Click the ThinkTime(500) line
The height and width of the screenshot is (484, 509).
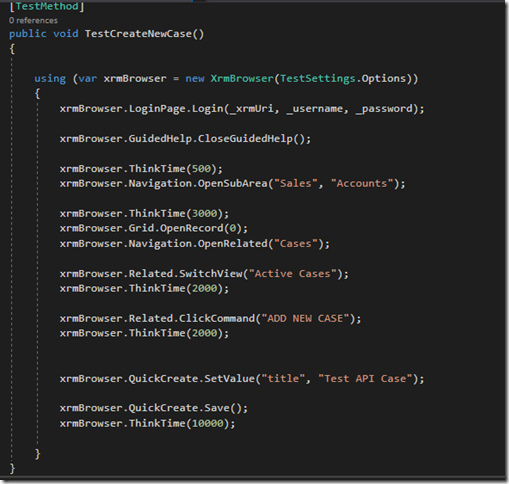(x=141, y=169)
